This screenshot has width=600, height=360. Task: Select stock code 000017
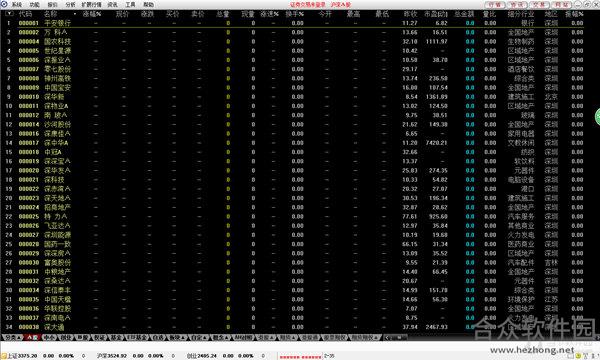(x=29, y=143)
